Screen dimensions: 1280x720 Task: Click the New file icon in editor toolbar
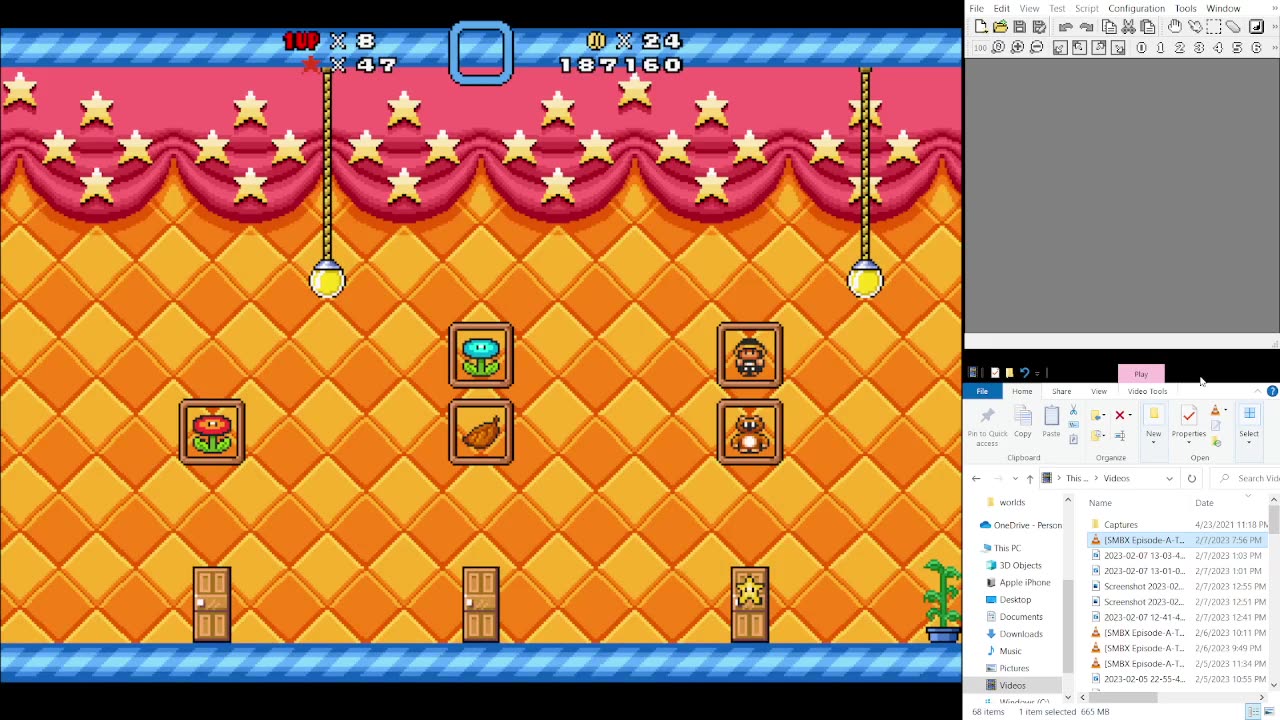981,27
